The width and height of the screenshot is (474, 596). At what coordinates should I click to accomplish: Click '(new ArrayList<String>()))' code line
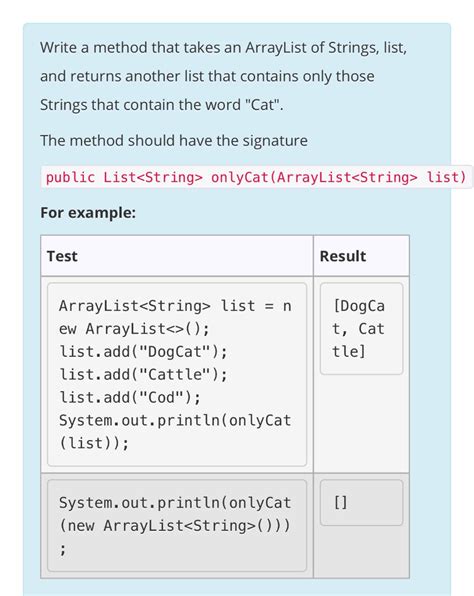click(175, 526)
